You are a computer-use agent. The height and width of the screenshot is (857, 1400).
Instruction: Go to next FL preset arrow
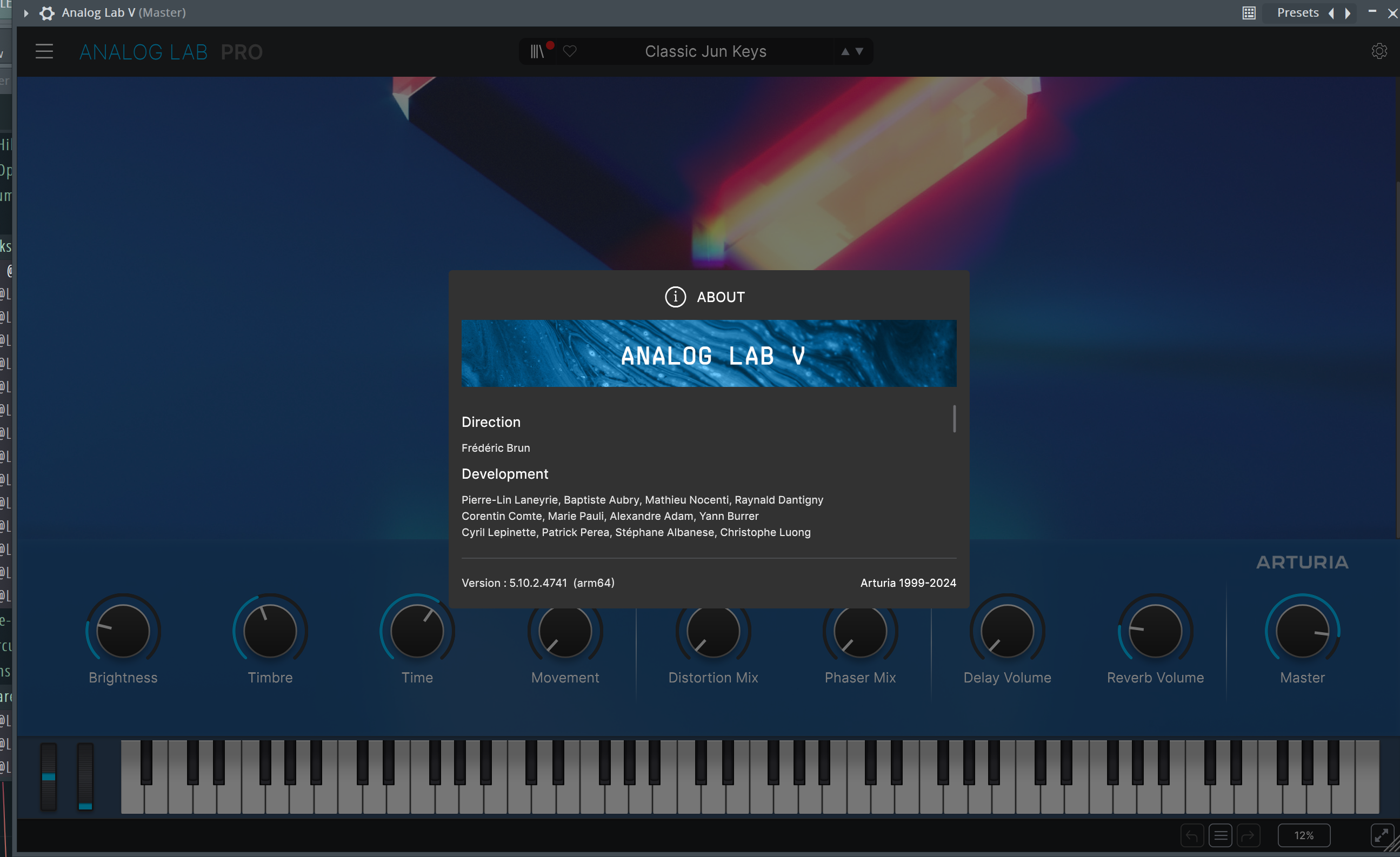[1347, 13]
